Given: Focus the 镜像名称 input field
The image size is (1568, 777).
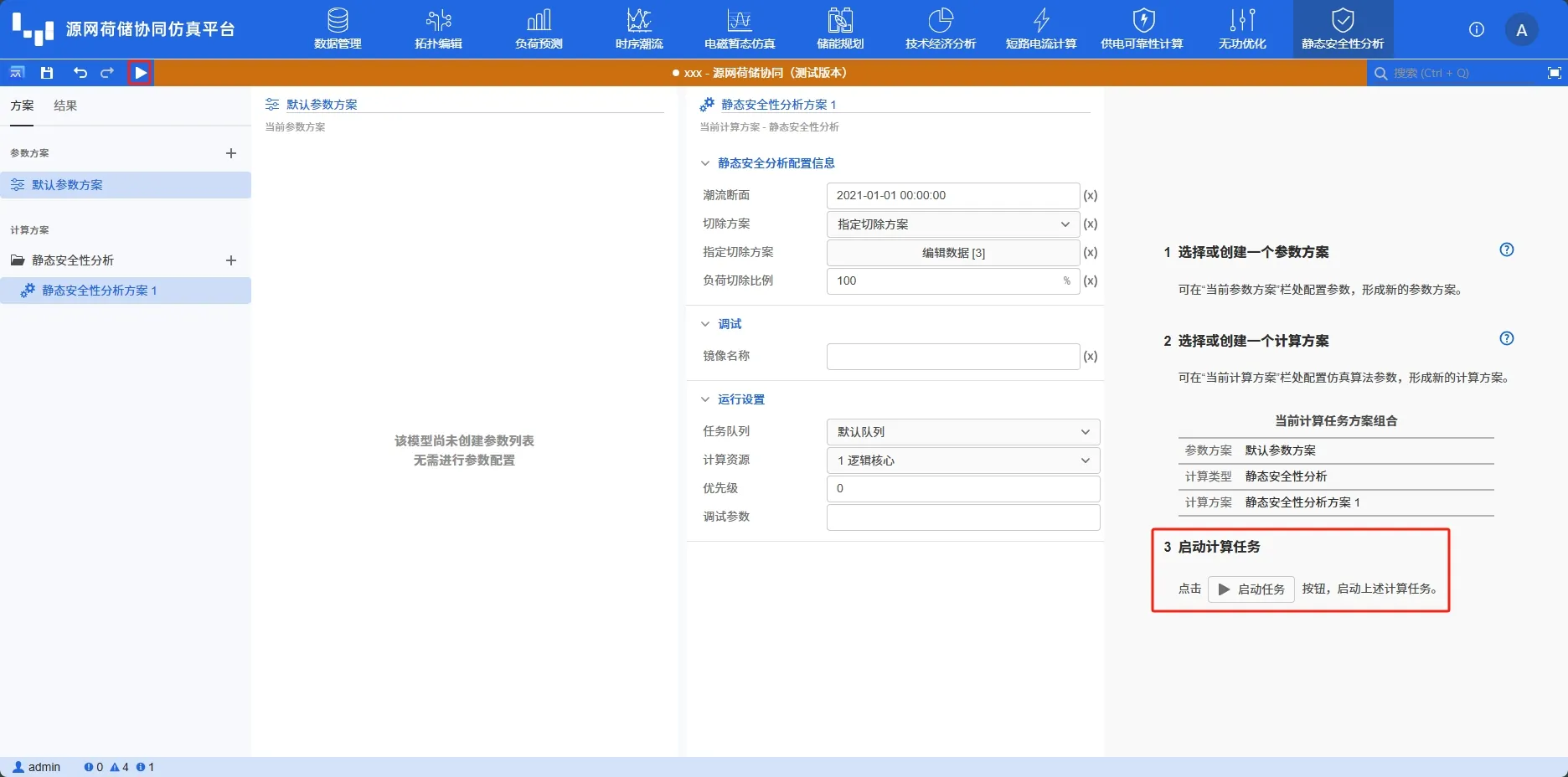Looking at the screenshot, I should [x=953, y=357].
